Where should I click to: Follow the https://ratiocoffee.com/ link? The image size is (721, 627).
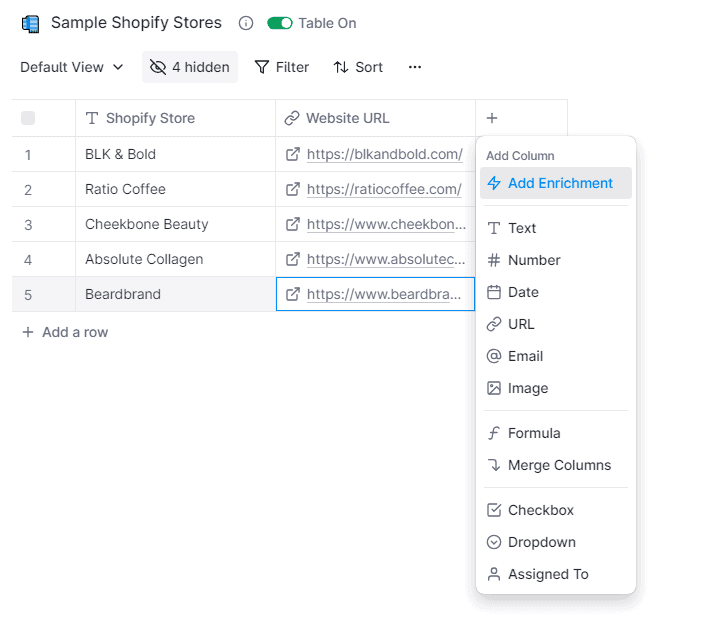pos(384,189)
